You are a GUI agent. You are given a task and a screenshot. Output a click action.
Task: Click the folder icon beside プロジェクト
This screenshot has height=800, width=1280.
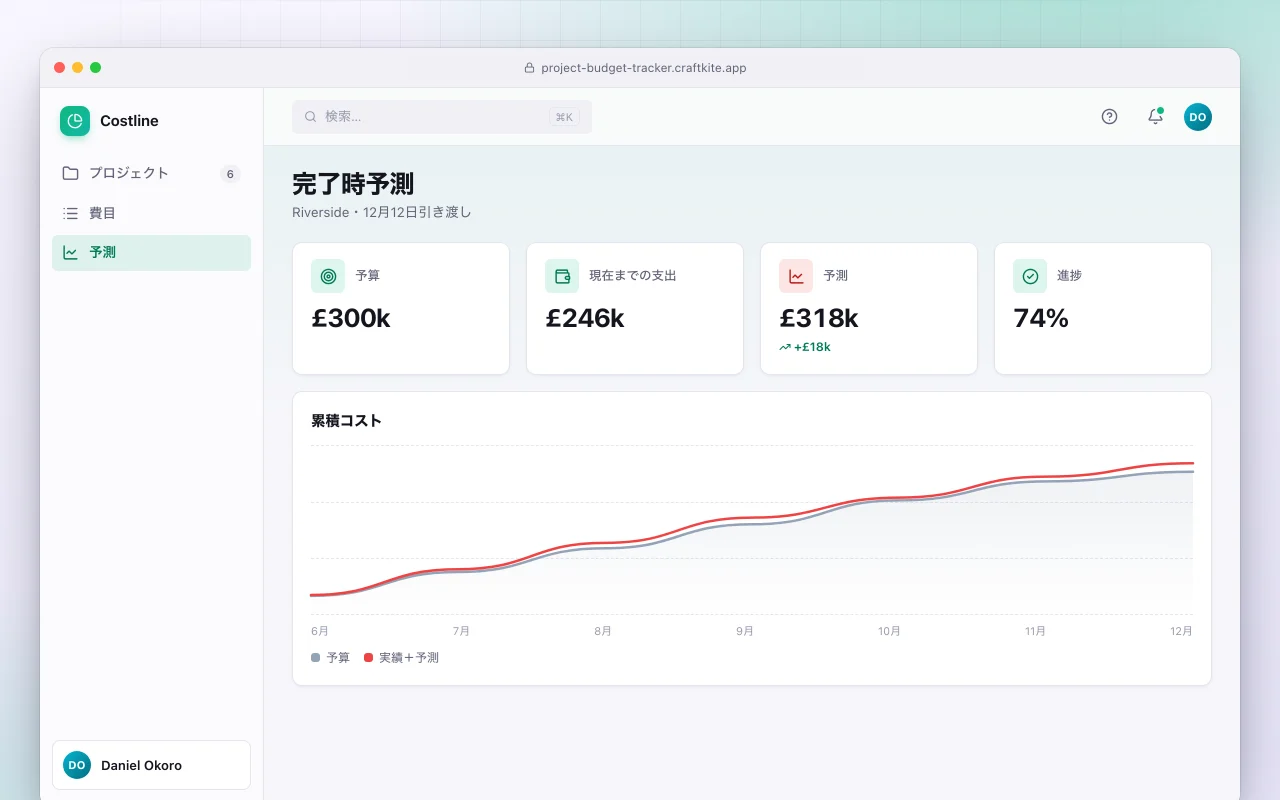(x=70, y=173)
